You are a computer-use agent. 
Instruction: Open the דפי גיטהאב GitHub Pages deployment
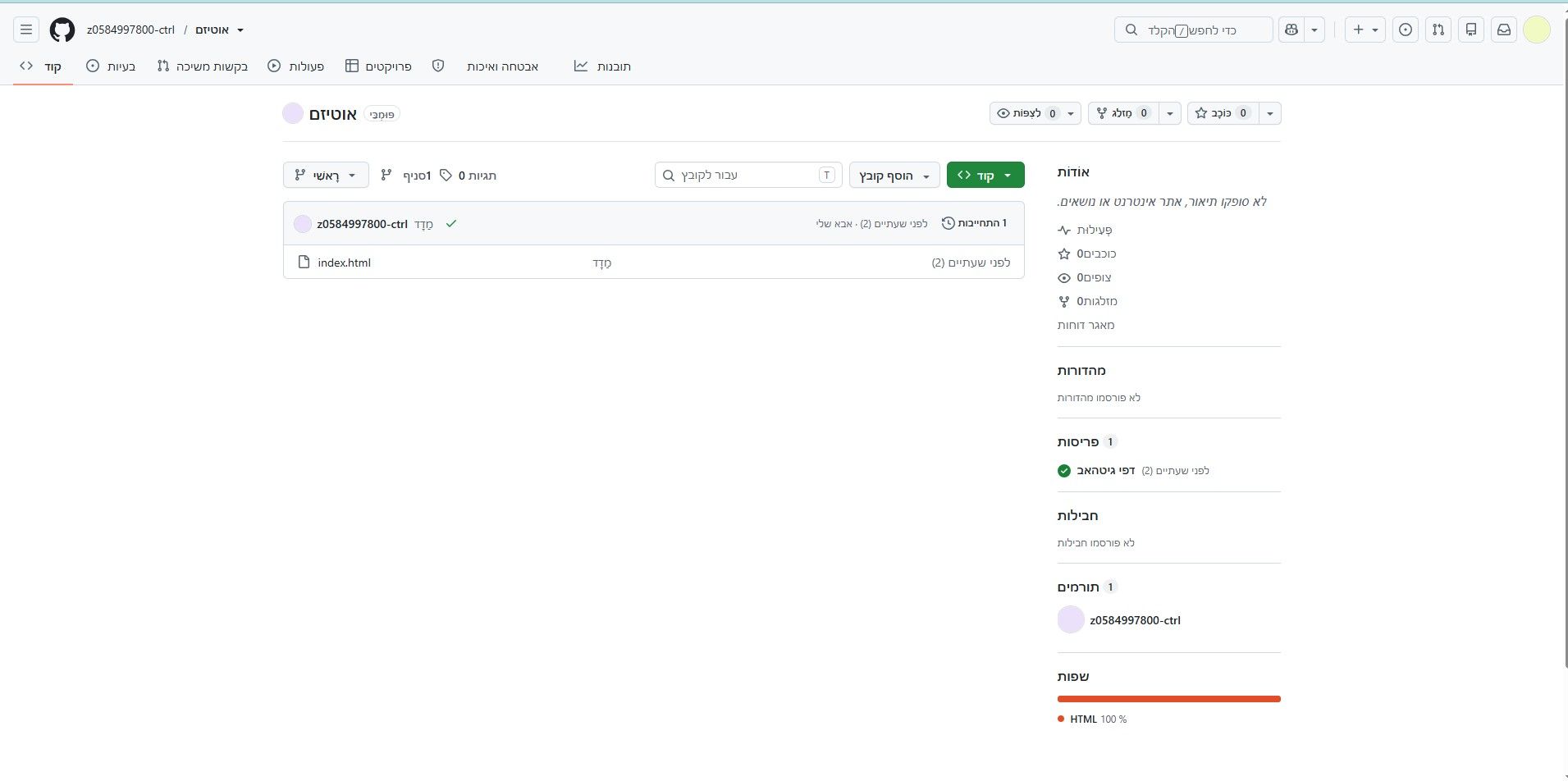(x=1106, y=470)
